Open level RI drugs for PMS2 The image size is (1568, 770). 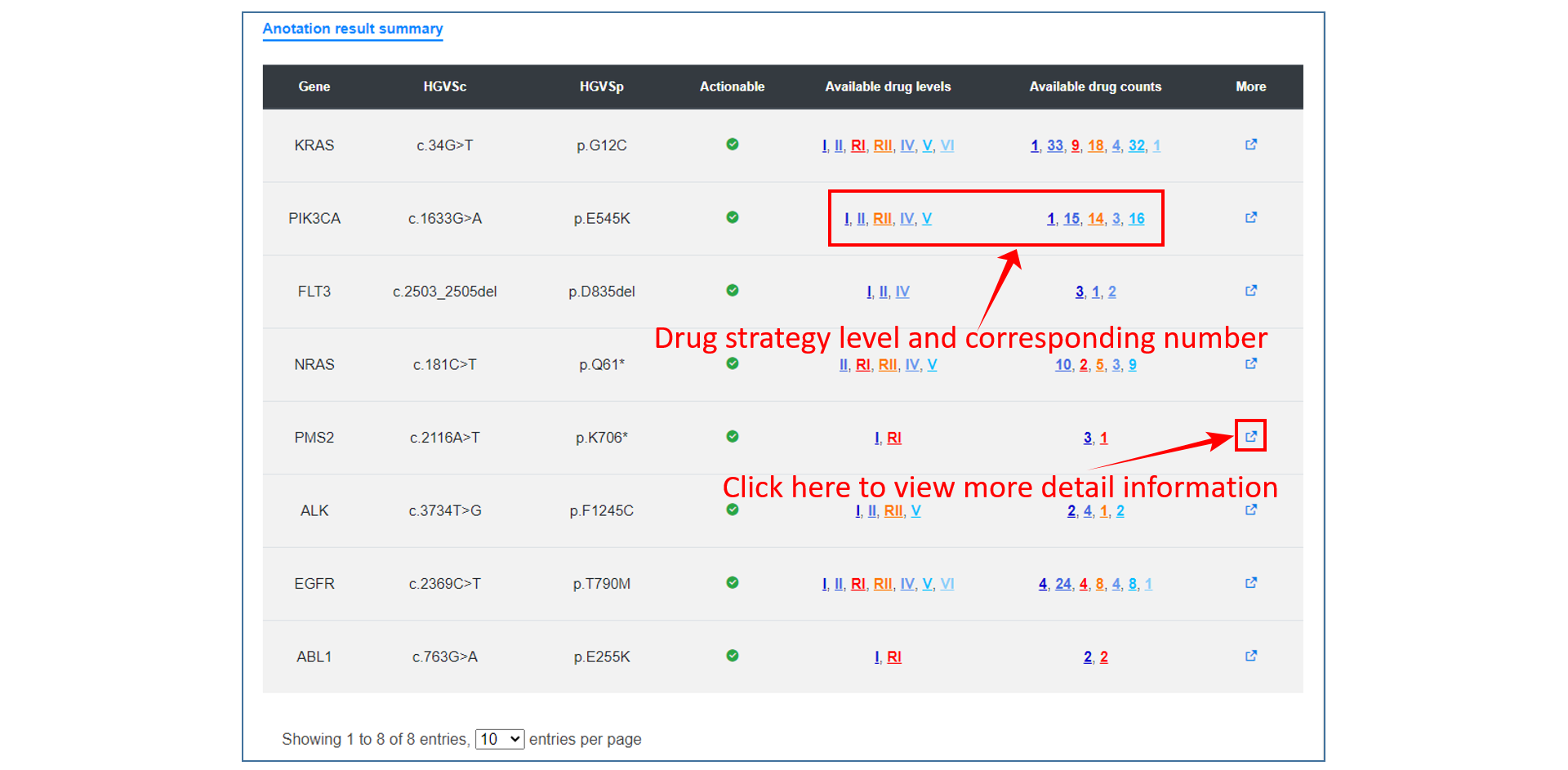click(x=894, y=438)
